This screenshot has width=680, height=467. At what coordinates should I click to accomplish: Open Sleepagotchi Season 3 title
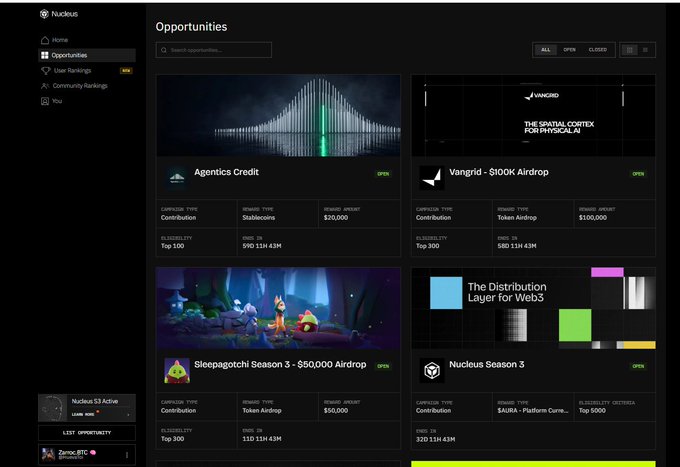(280, 365)
